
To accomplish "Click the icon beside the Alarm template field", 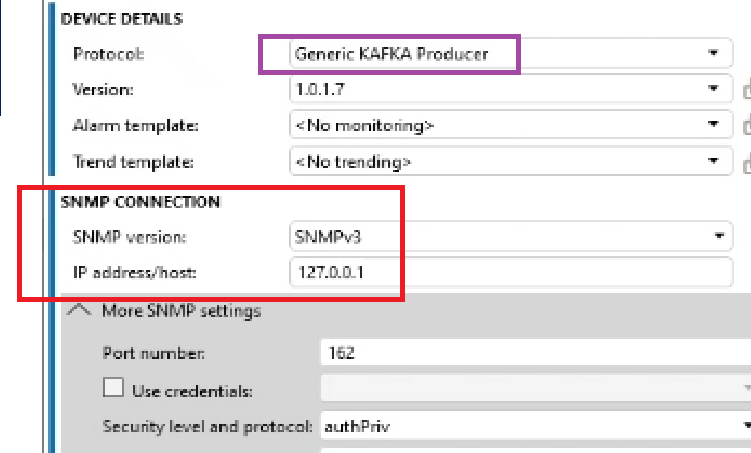I will click(x=745, y=125).
